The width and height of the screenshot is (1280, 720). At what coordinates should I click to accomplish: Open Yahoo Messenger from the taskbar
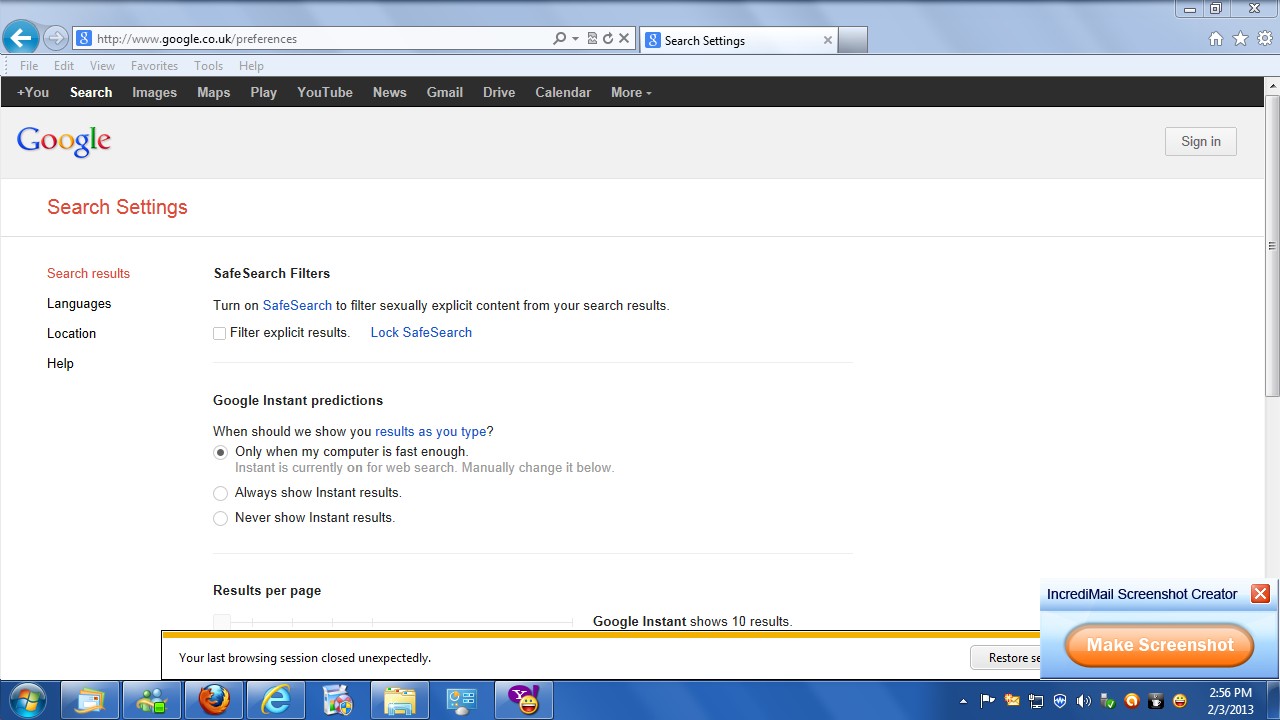(x=524, y=700)
